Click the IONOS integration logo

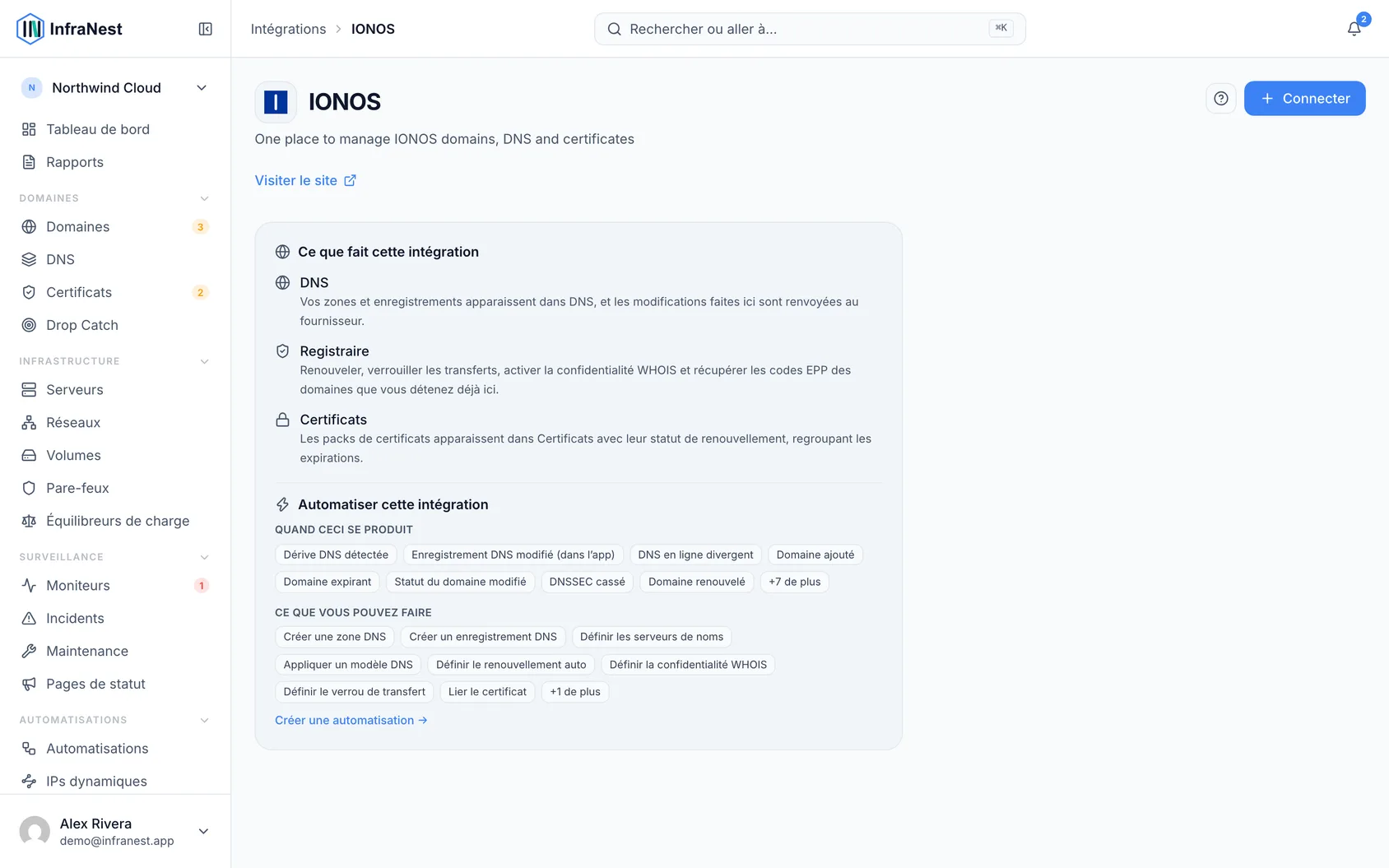276,102
